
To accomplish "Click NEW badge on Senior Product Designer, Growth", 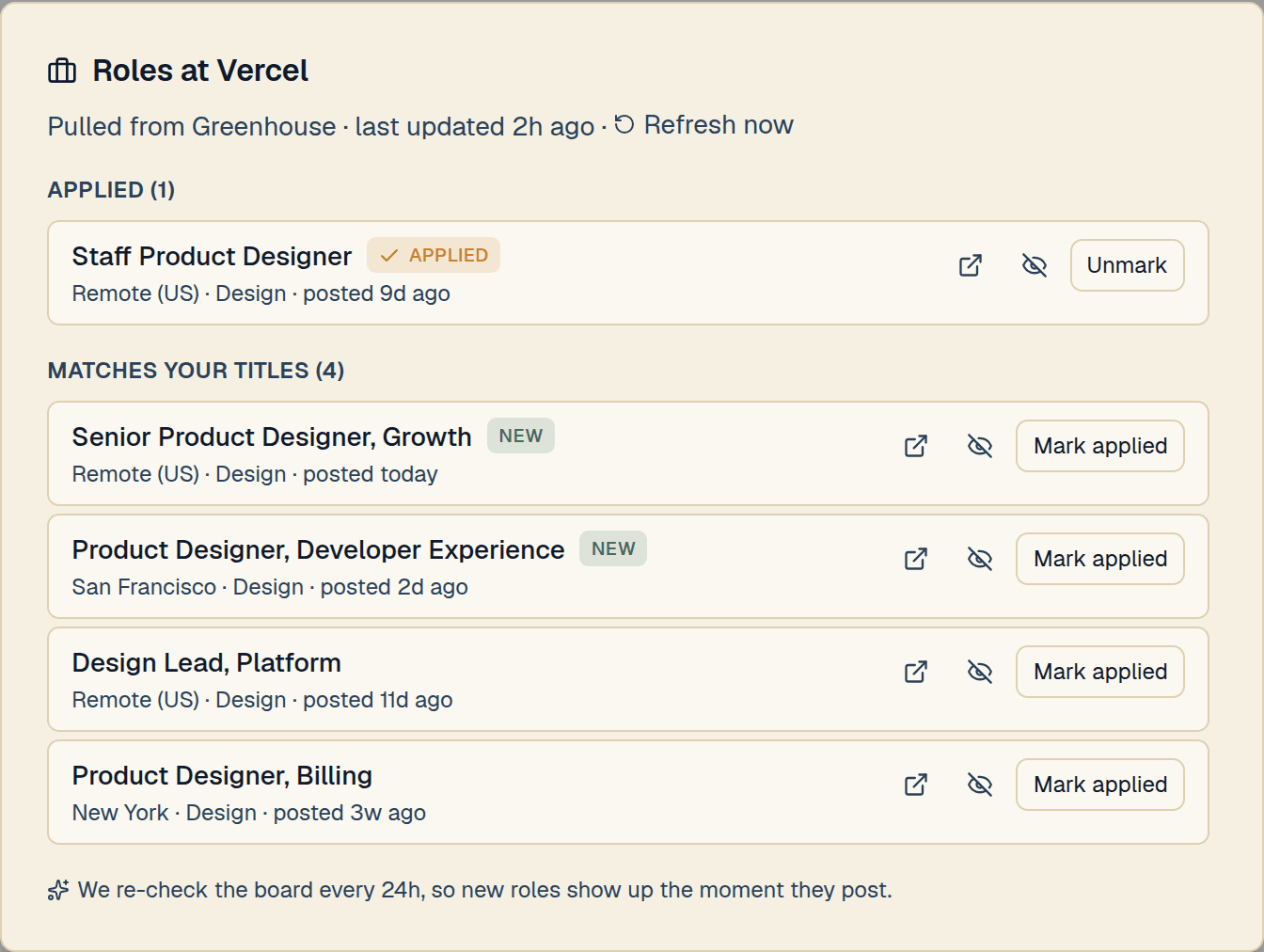I will pyautogui.click(x=521, y=436).
